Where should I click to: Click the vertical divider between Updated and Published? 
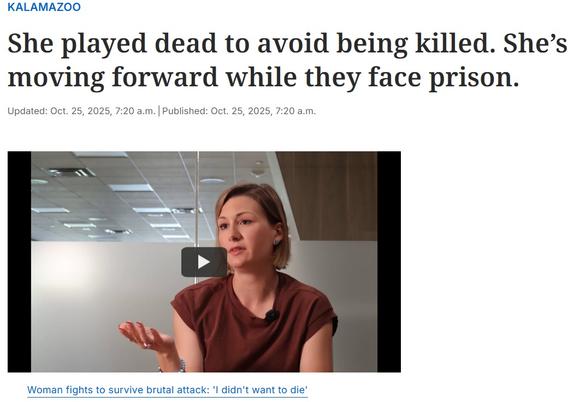click(159, 111)
